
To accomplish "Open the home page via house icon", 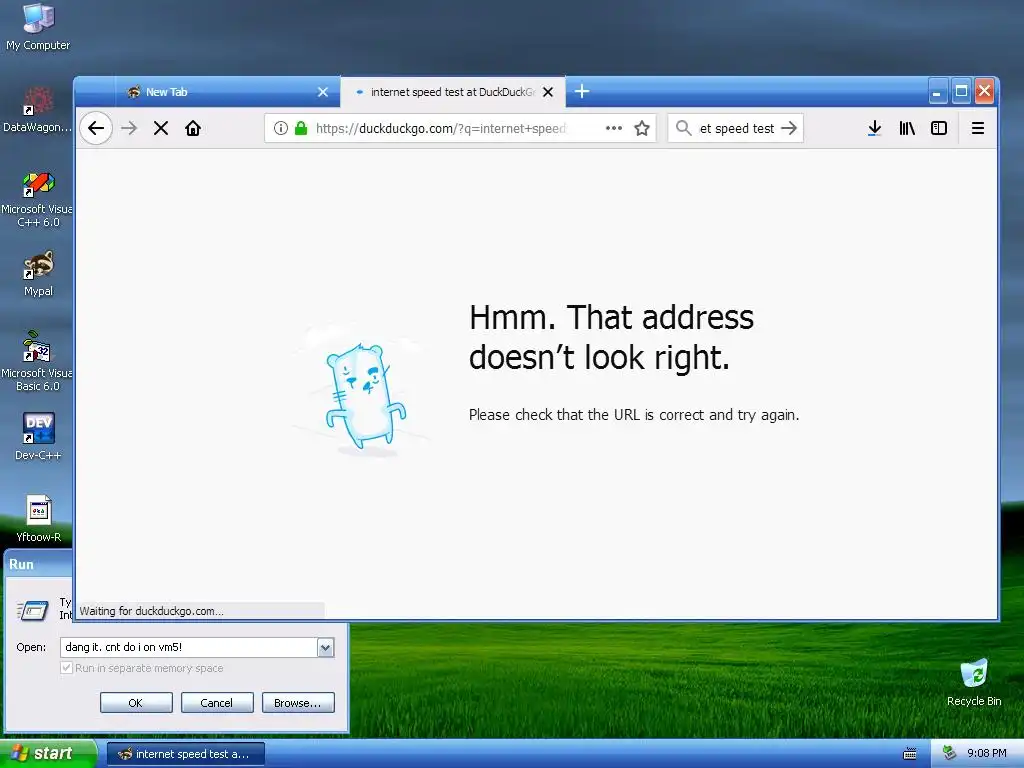I will click(193, 128).
